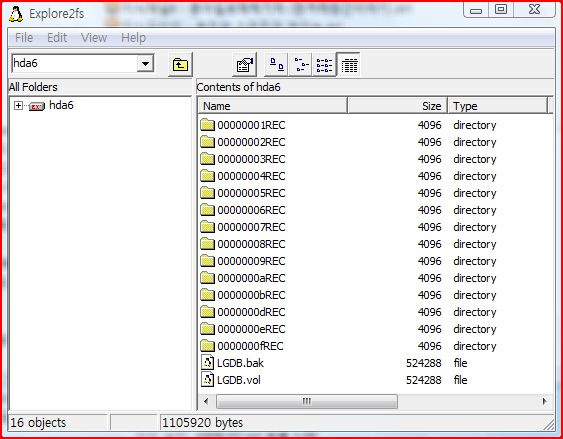Select the 00000005REC folder name
The width and height of the screenshot is (563, 439).
251,193
